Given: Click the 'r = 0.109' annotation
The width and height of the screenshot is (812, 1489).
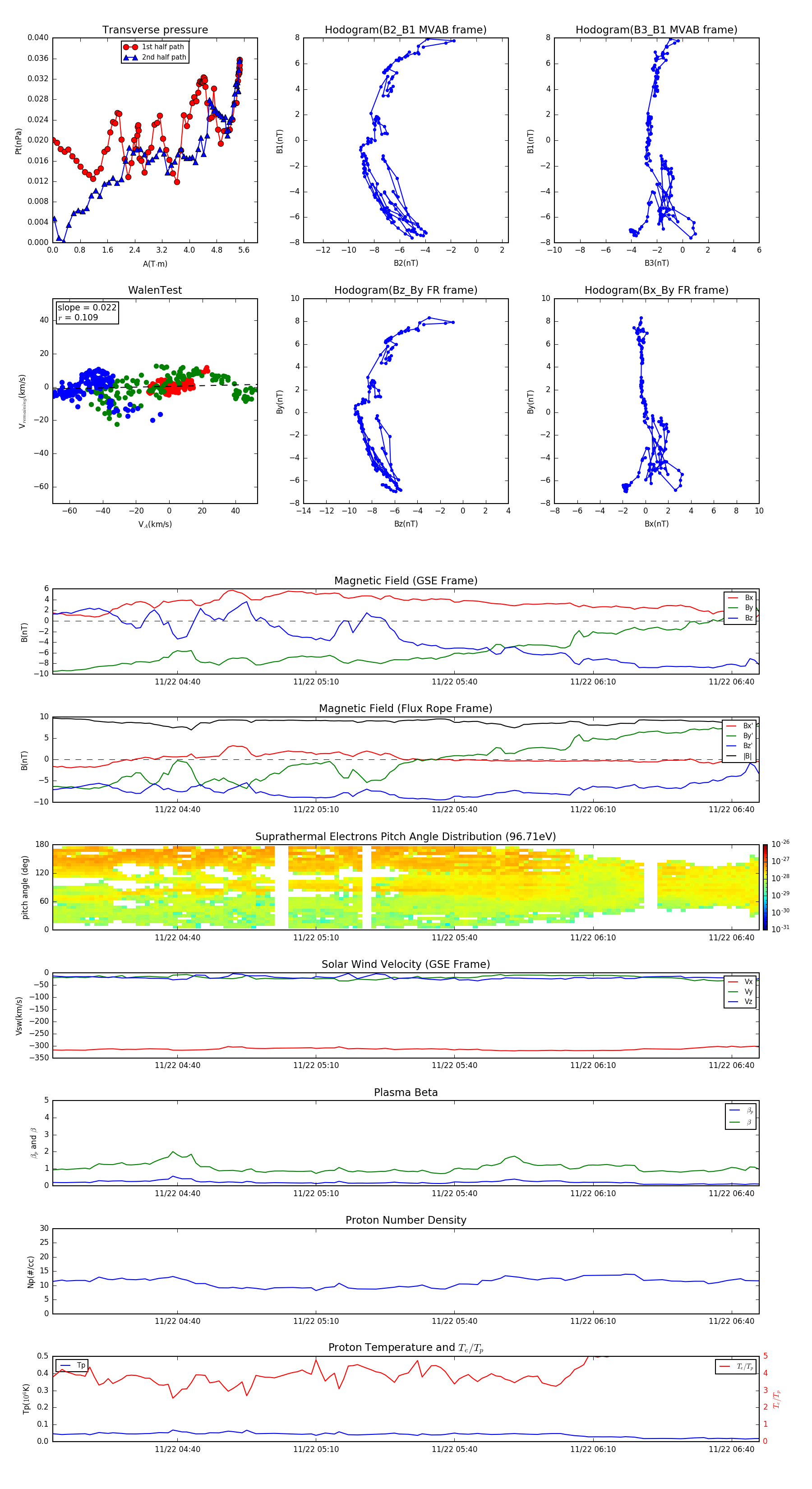Looking at the screenshot, I should 78,317.
